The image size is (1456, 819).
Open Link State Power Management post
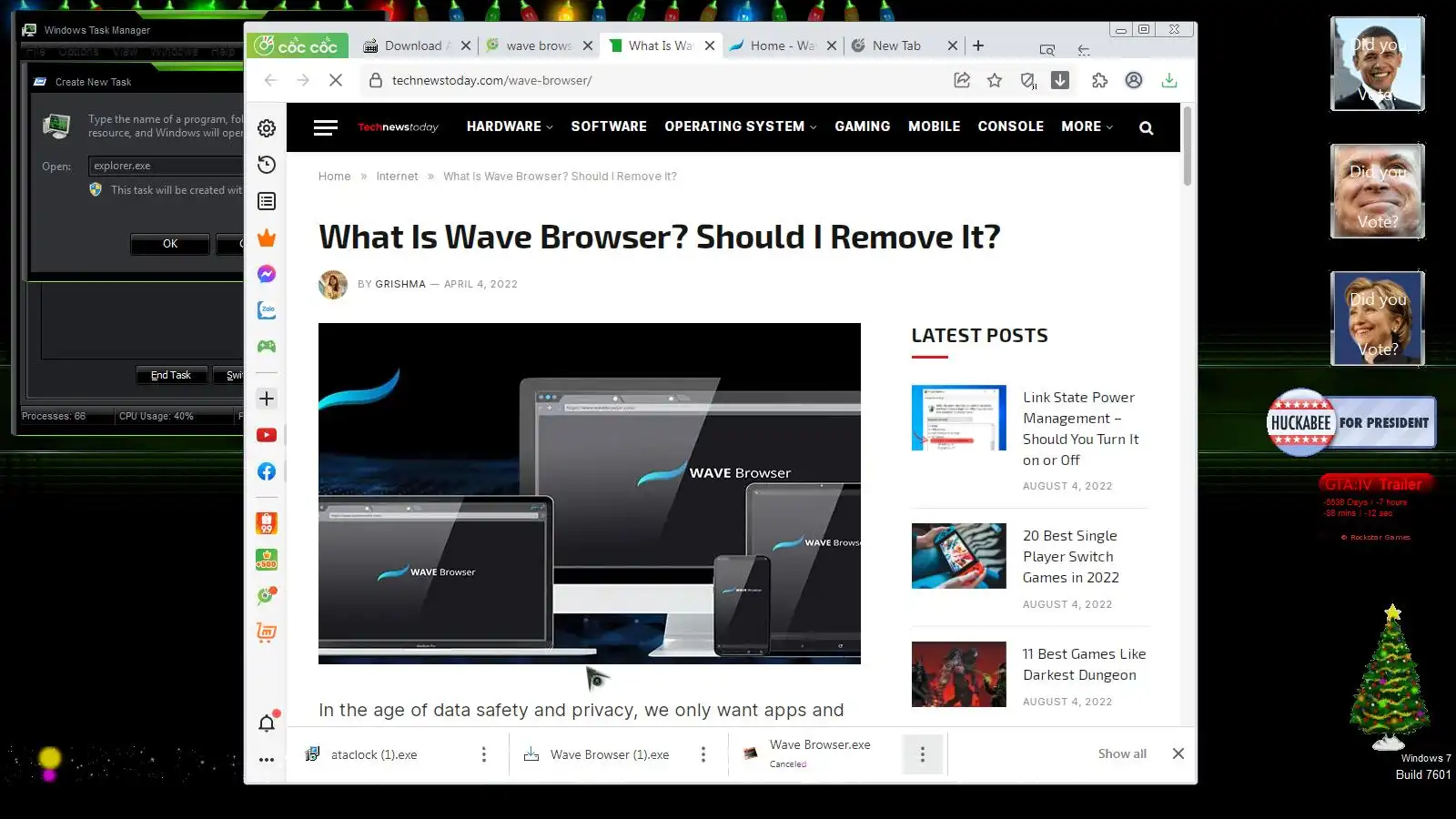click(1080, 429)
